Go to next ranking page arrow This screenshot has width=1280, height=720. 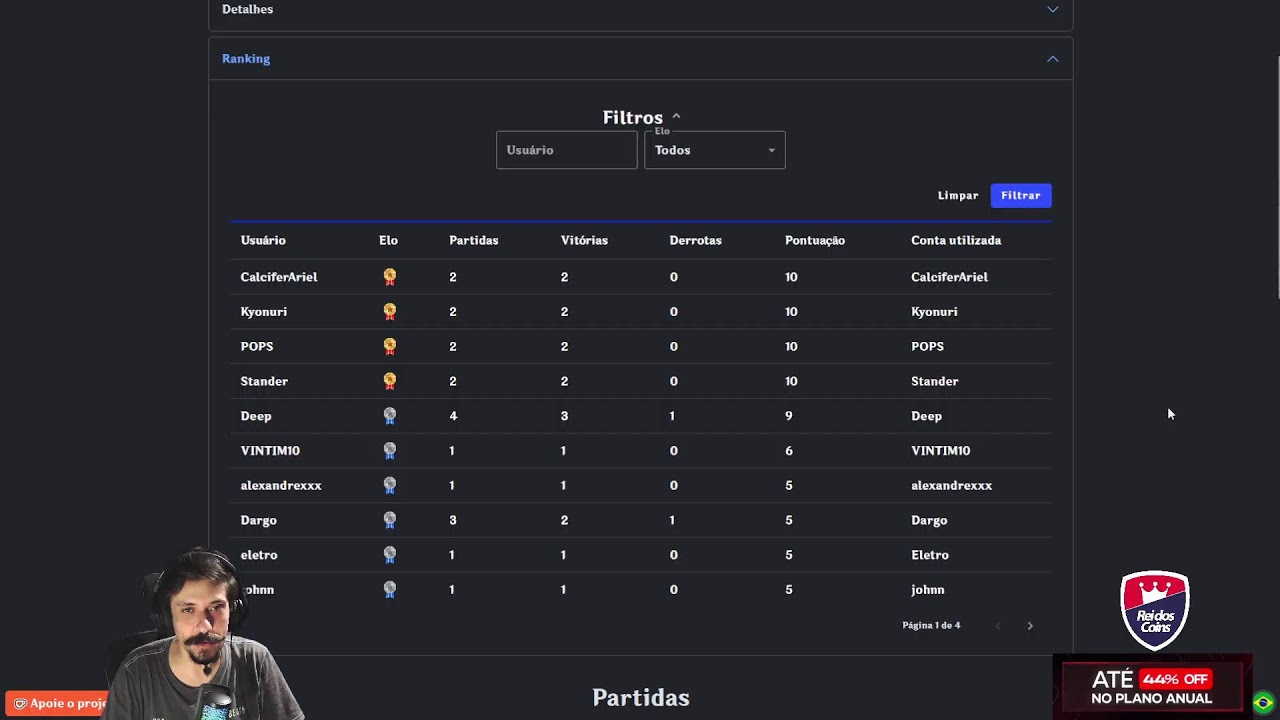[x=1030, y=626]
